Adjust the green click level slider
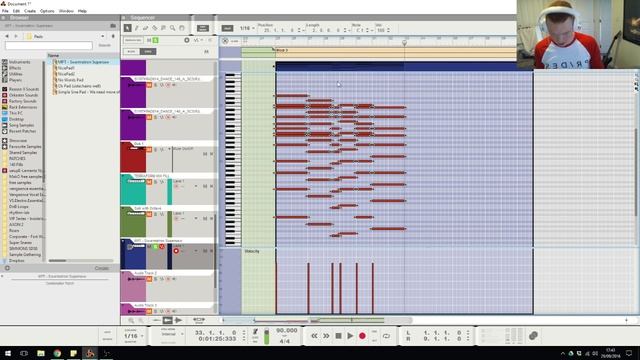The height and width of the screenshot is (360, 640). tap(267, 336)
